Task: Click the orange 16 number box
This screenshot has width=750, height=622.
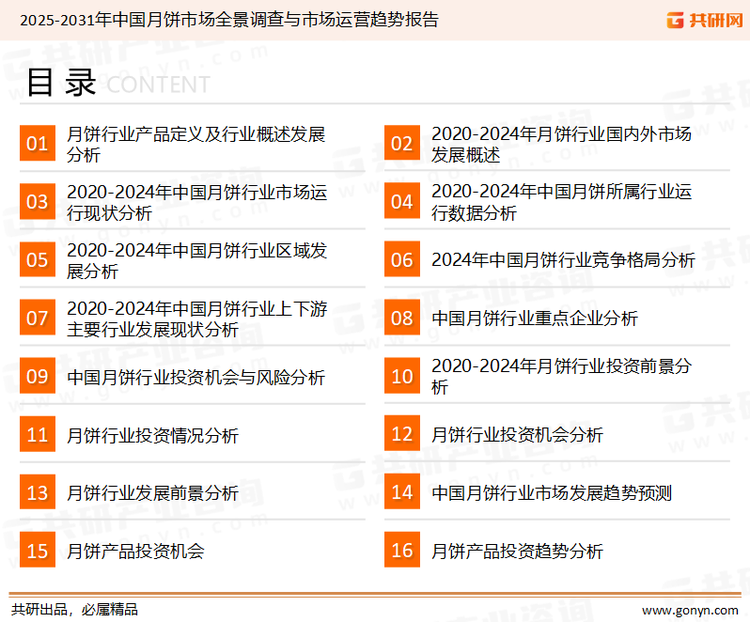Action: point(402,550)
